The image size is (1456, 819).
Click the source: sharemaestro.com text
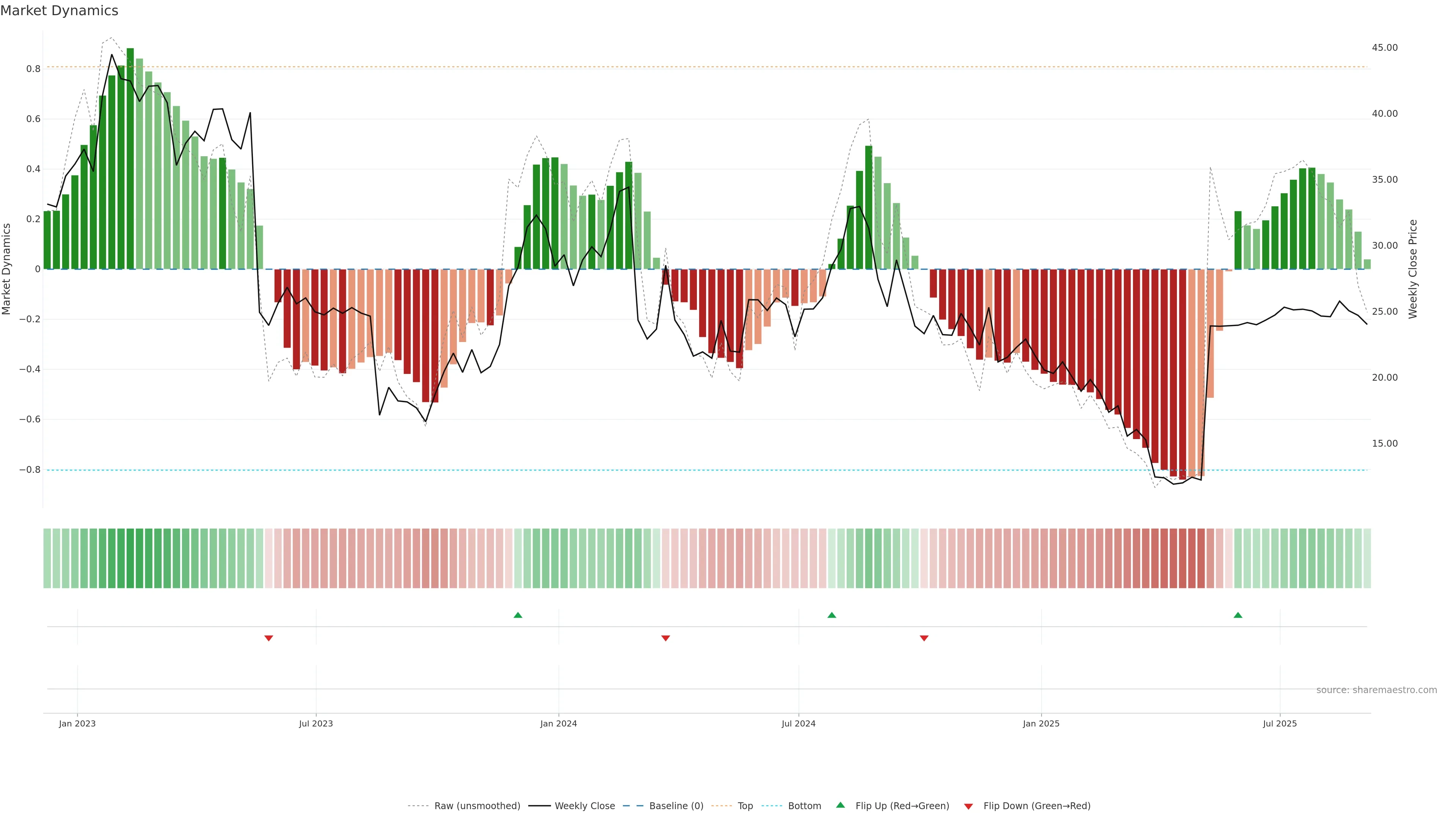[x=1376, y=690]
